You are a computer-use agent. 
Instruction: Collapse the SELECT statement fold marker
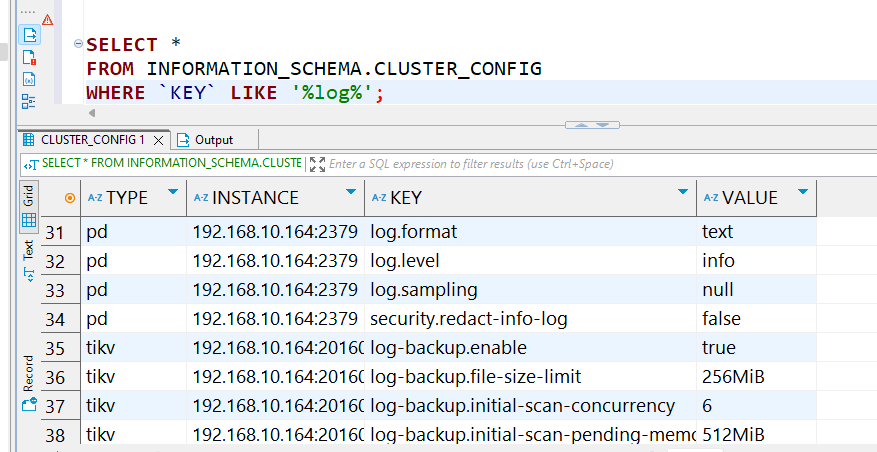[78, 45]
